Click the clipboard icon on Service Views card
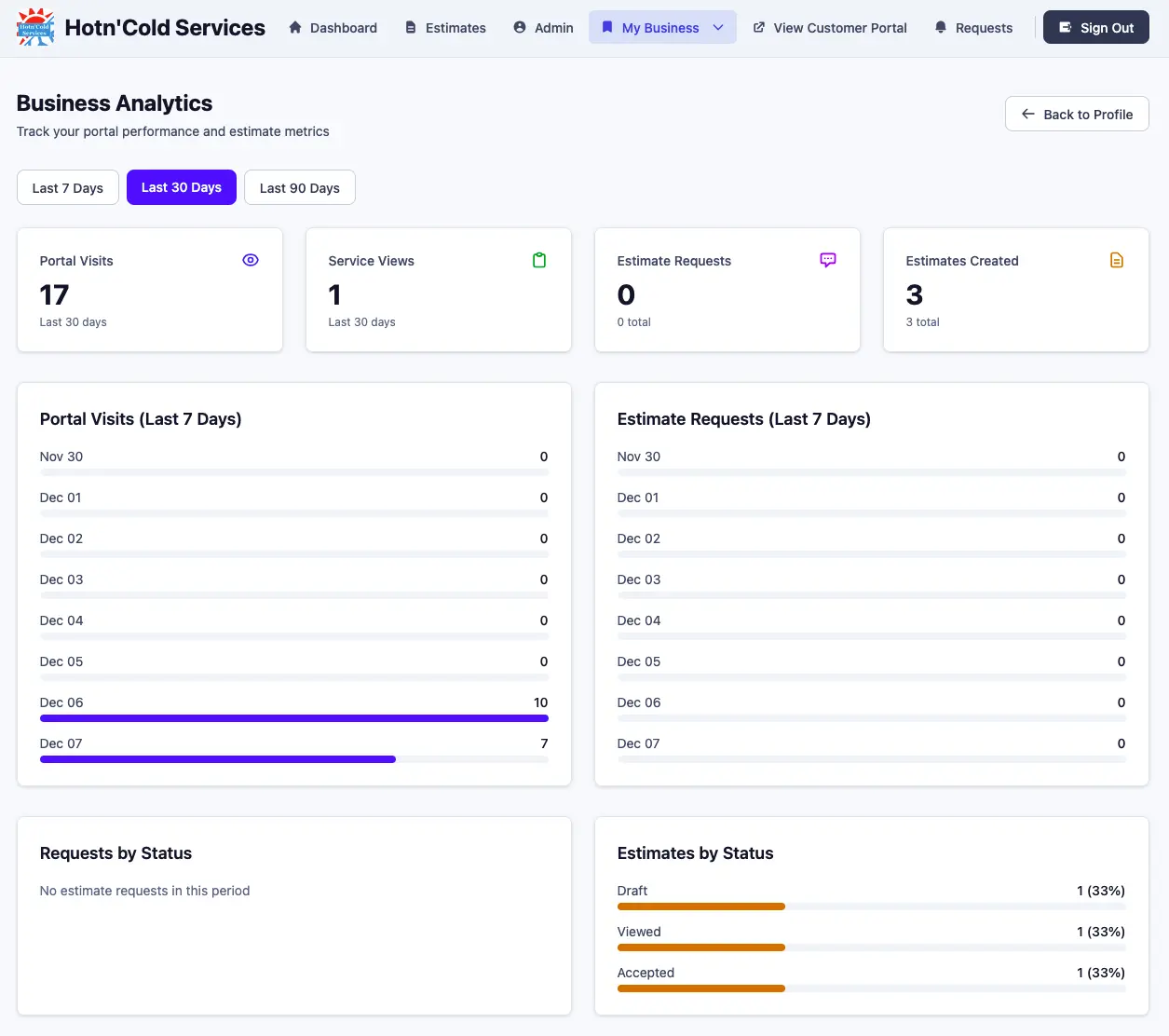 539,261
